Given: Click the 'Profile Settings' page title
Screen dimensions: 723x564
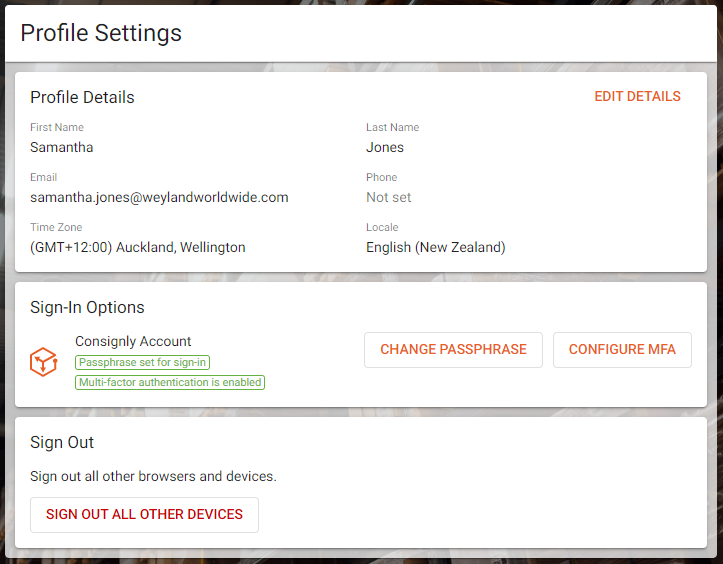Looking at the screenshot, I should click(x=101, y=33).
